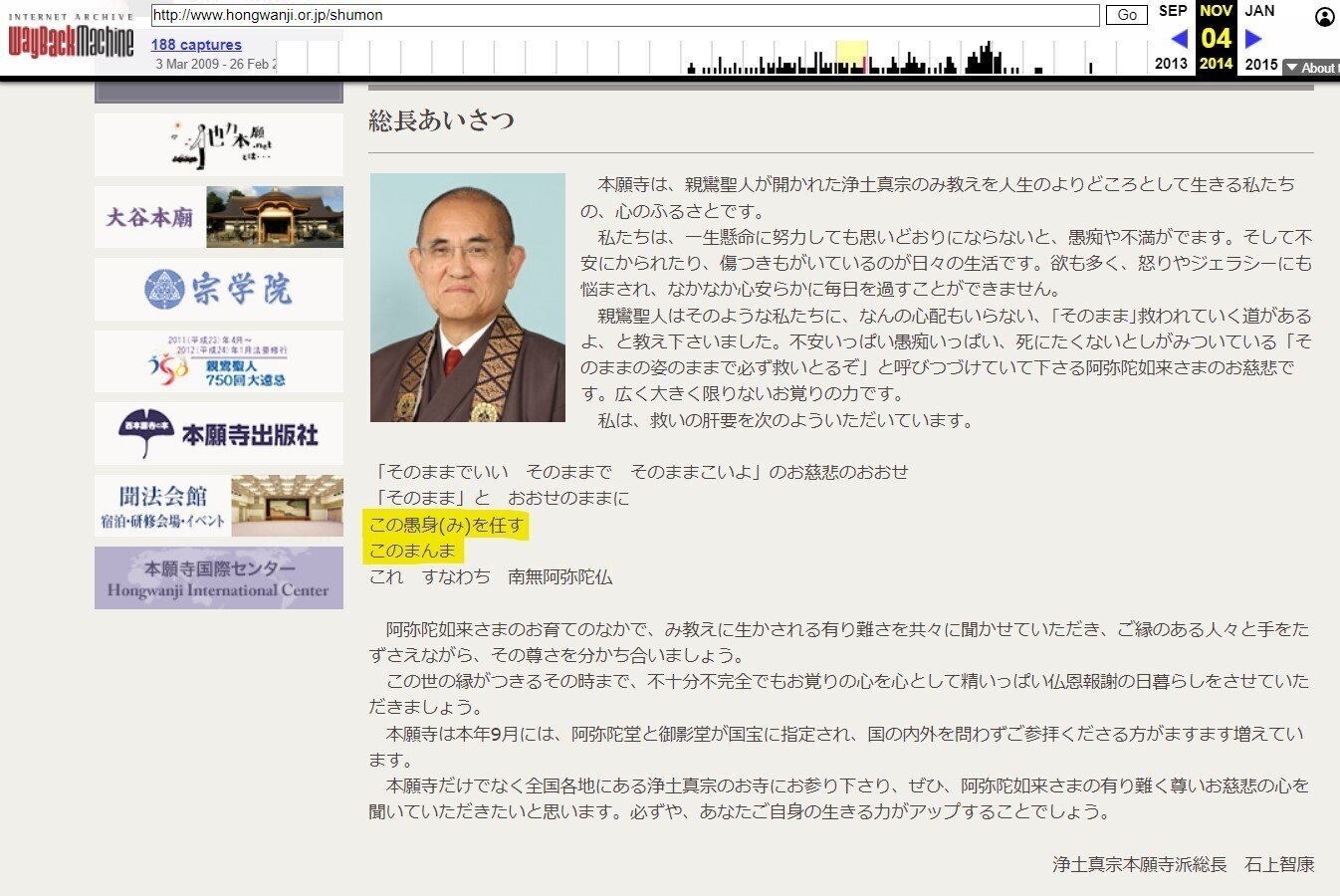This screenshot has height=896, width=1340.
Task: Click the portrait photo of the 総長
Action: pos(468,298)
